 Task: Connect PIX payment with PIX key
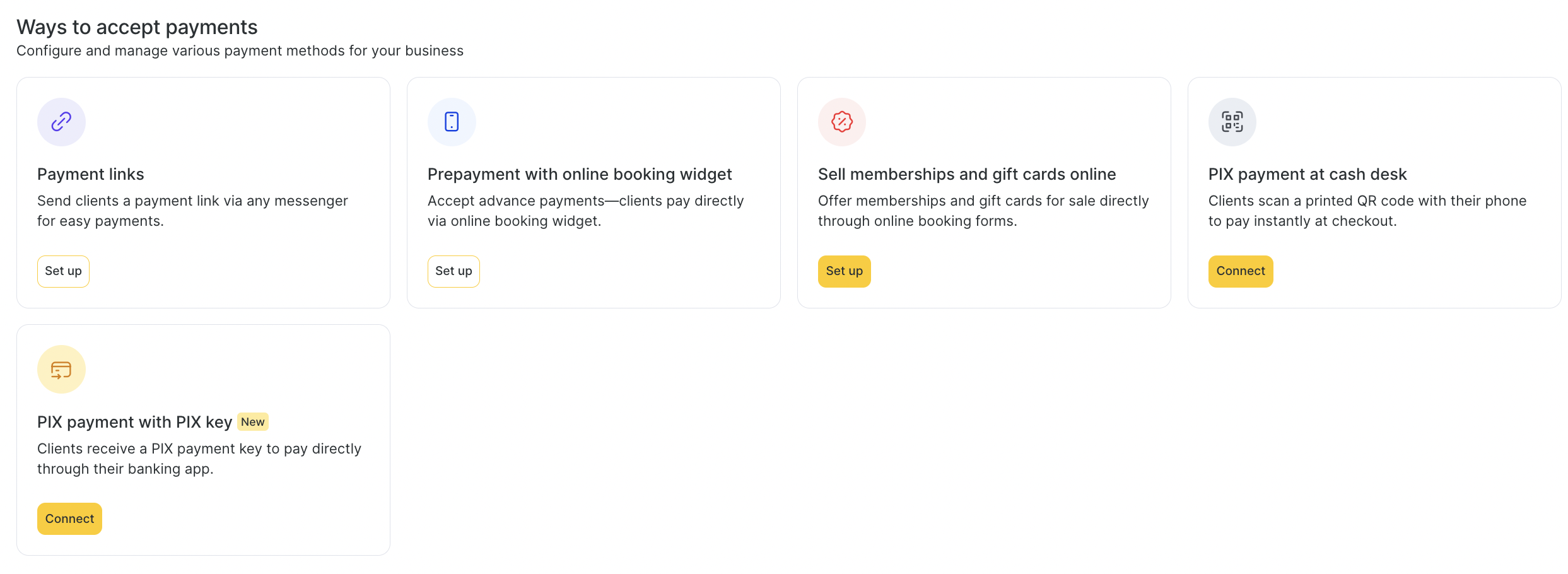pyautogui.click(x=69, y=519)
